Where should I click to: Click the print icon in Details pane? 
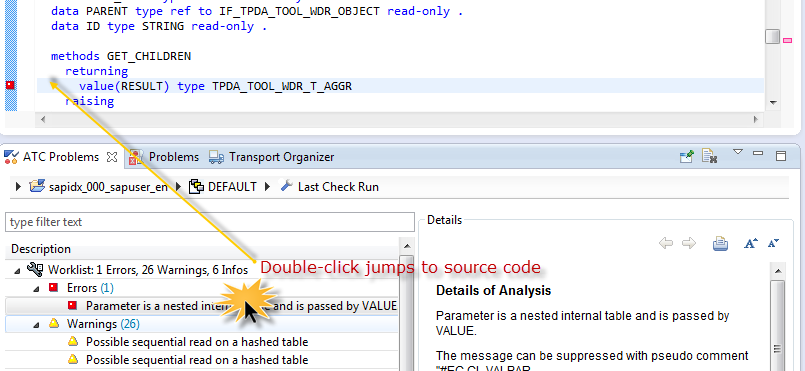(721, 244)
